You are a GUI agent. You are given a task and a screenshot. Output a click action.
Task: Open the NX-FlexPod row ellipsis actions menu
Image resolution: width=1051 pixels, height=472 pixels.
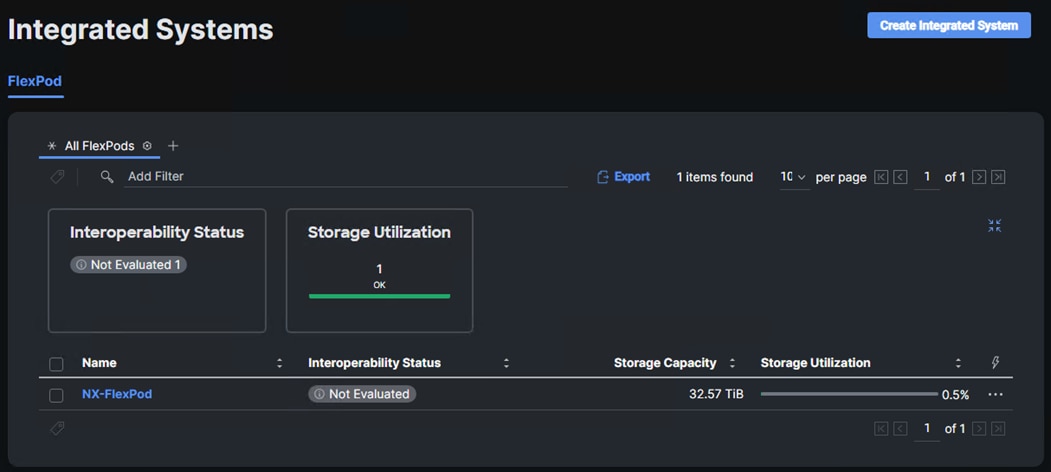coord(994,394)
